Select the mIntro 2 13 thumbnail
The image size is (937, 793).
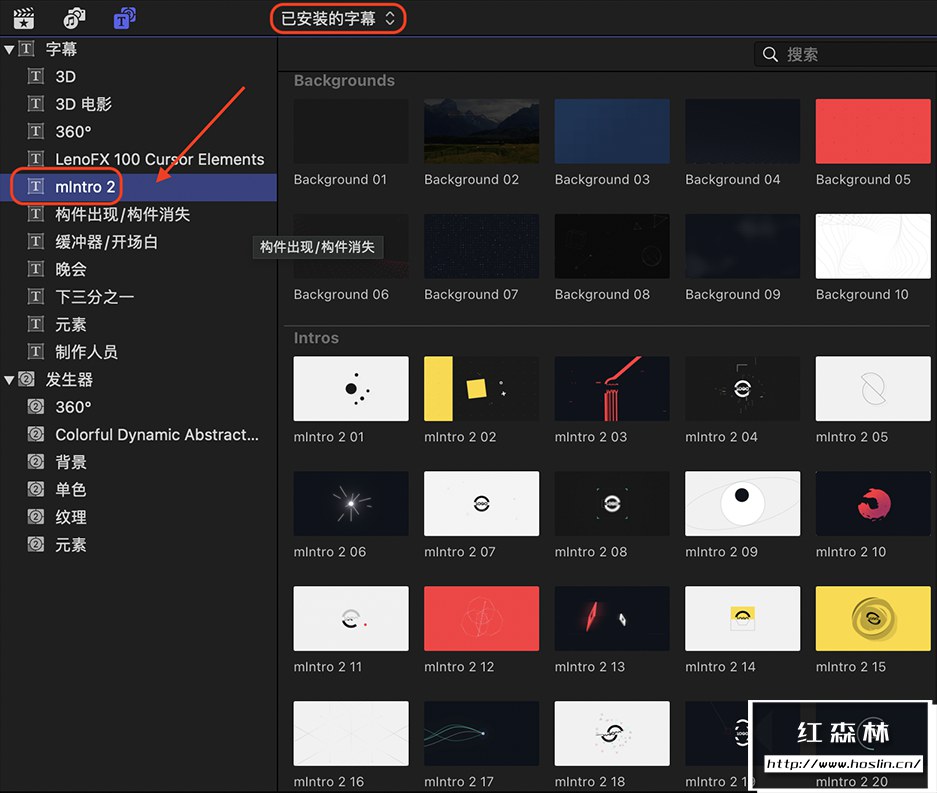(612, 618)
